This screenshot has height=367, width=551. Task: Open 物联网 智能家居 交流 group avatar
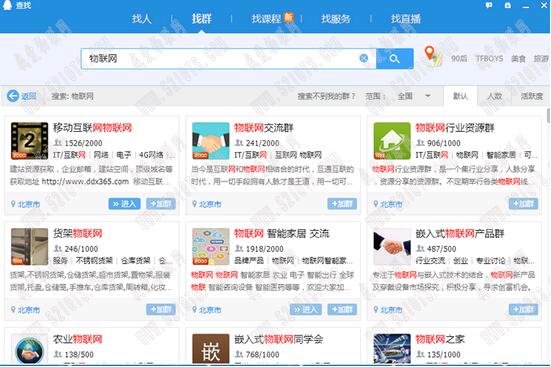(x=211, y=247)
